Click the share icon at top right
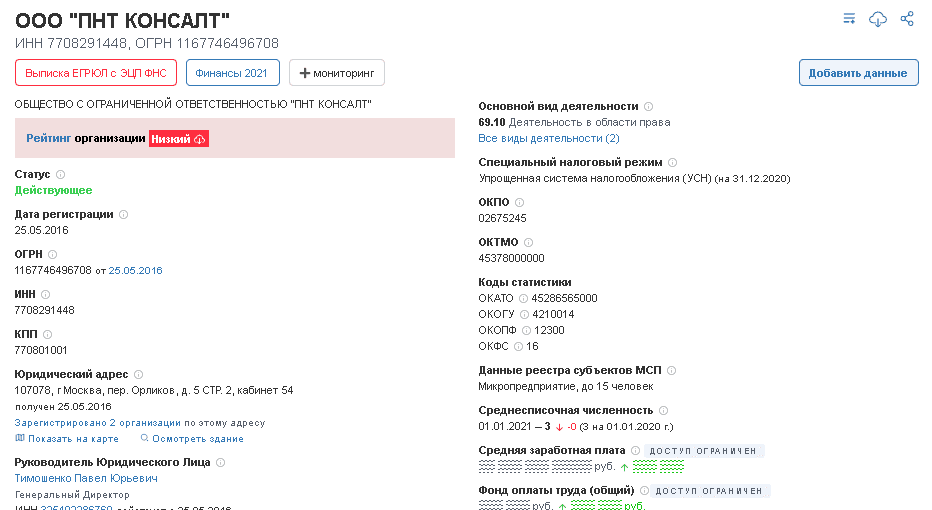This screenshot has height=510, width=932. (907, 19)
